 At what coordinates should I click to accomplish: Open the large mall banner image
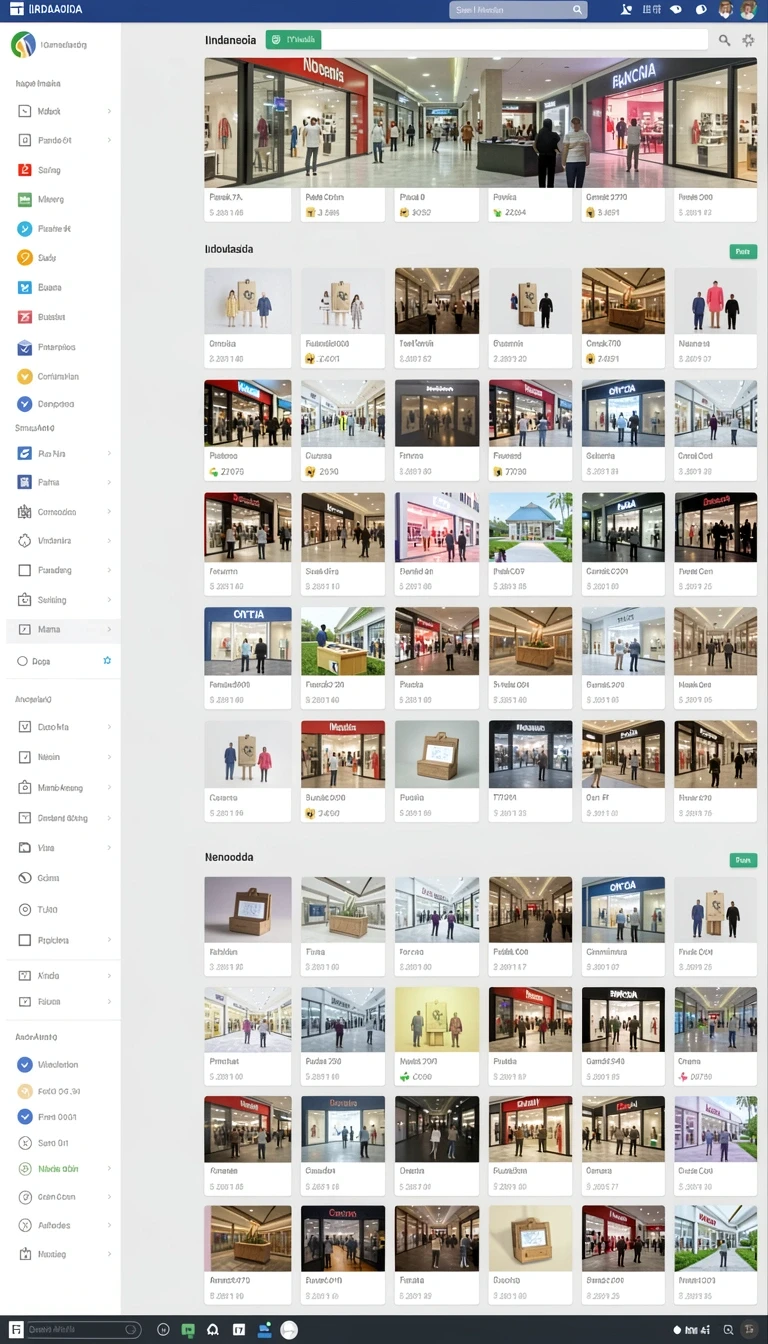pyautogui.click(x=480, y=122)
